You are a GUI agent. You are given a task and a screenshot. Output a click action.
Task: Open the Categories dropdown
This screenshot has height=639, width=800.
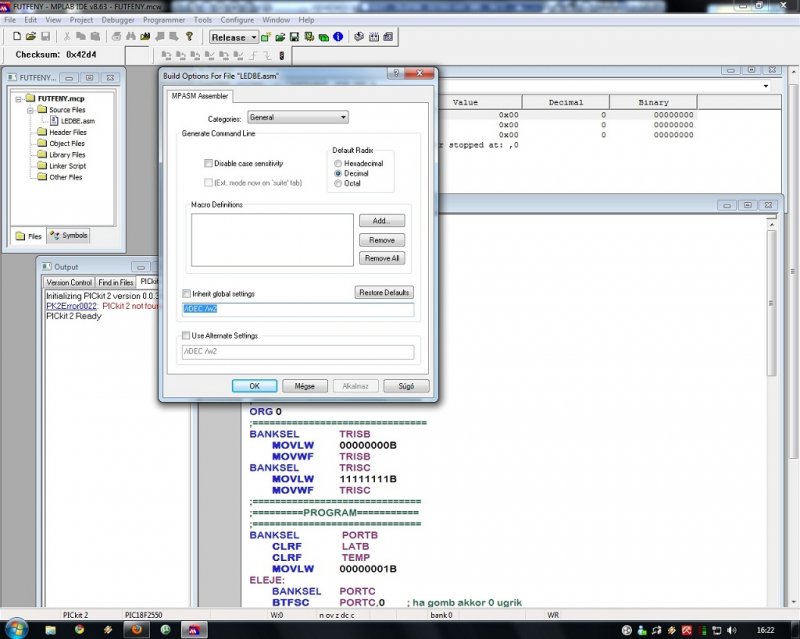click(x=297, y=117)
